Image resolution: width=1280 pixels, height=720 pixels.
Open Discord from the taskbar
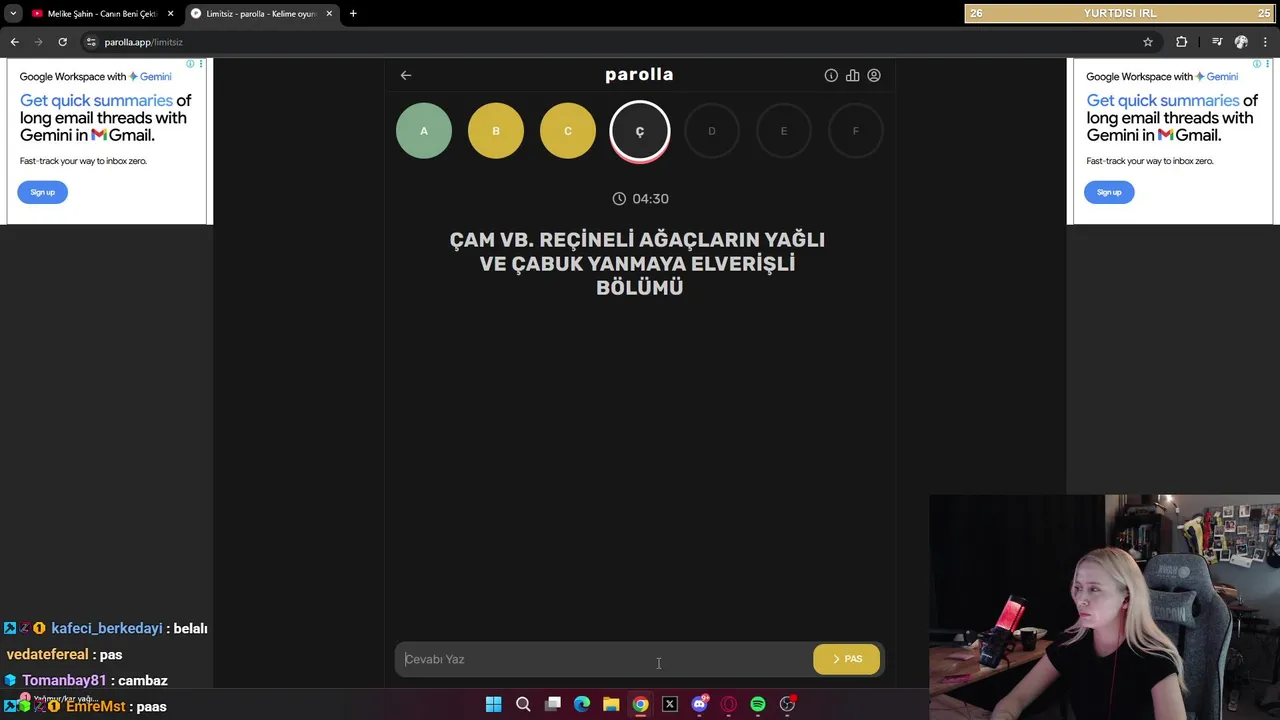tap(700, 705)
